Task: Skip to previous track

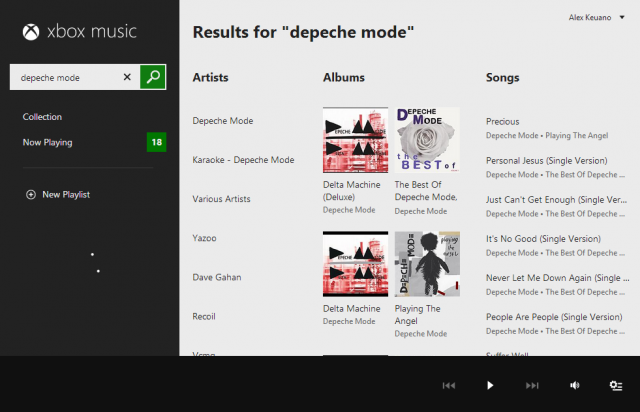Action: pos(449,385)
